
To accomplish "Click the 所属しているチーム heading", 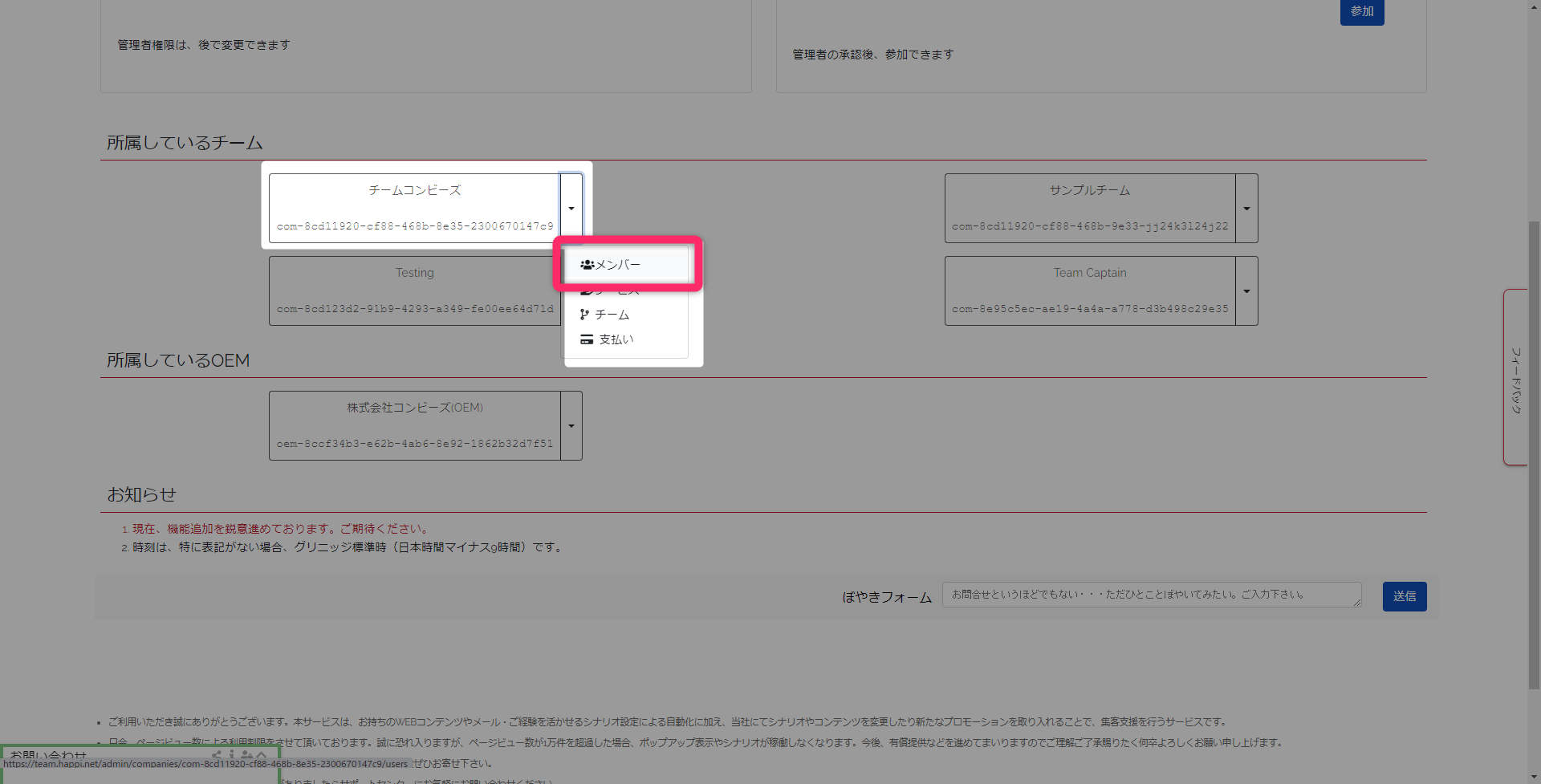I will click(185, 143).
